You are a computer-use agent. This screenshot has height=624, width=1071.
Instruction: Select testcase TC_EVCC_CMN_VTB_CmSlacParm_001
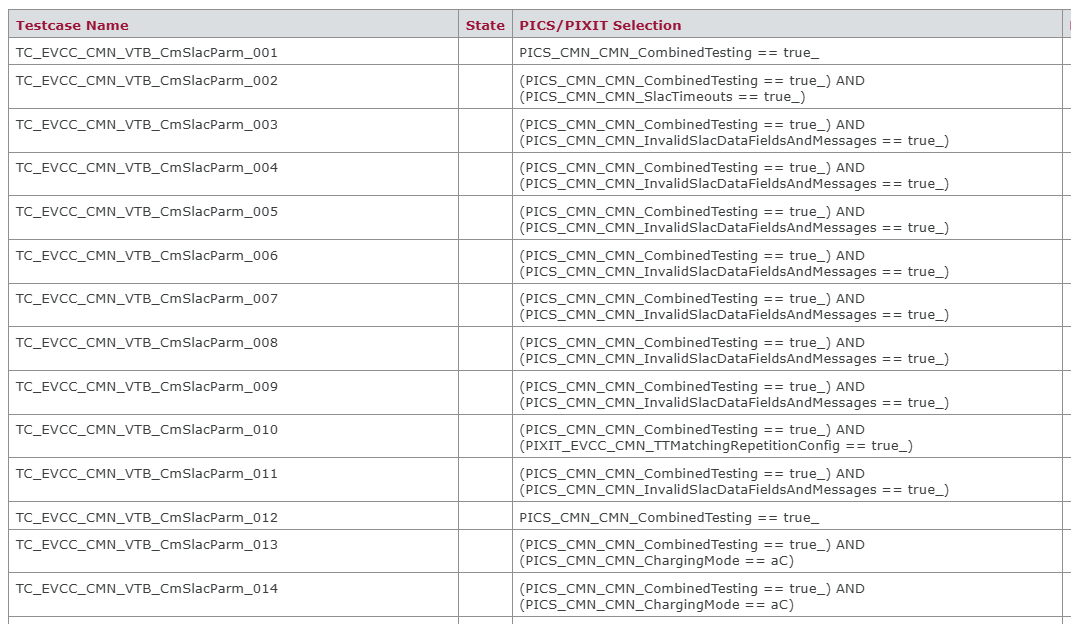(x=147, y=52)
